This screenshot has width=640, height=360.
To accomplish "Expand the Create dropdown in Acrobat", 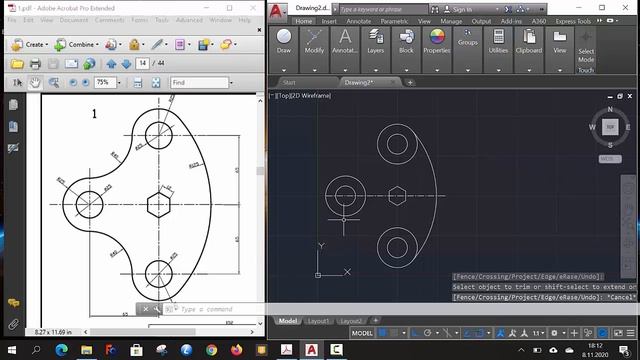I will pos(47,44).
